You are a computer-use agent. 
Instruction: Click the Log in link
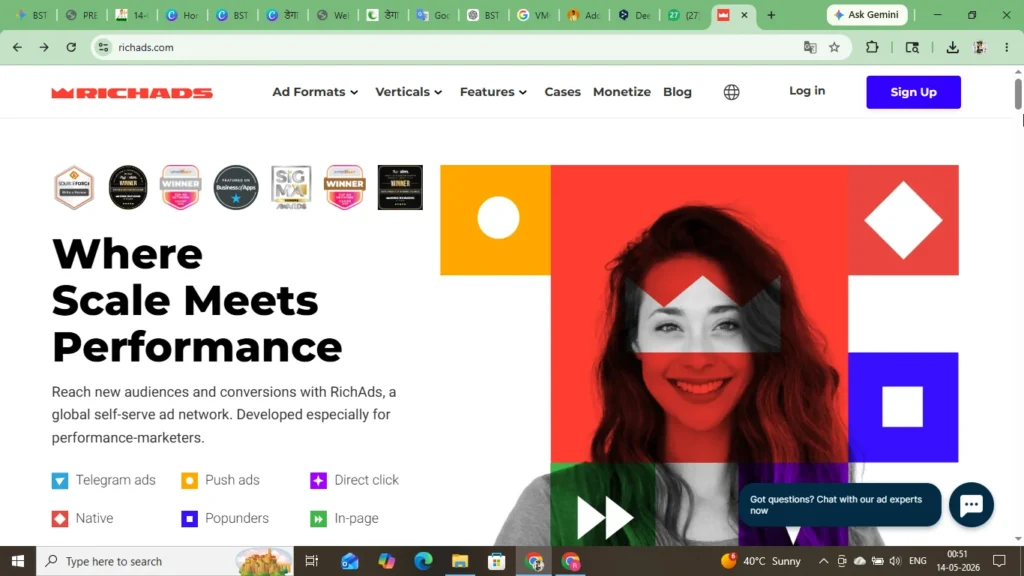pyautogui.click(x=807, y=91)
